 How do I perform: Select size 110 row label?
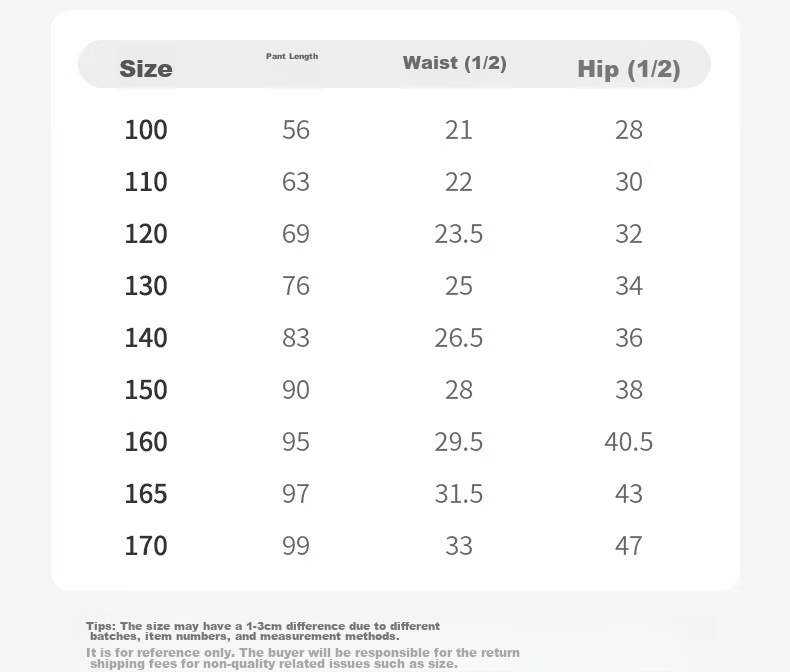tap(146, 182)
